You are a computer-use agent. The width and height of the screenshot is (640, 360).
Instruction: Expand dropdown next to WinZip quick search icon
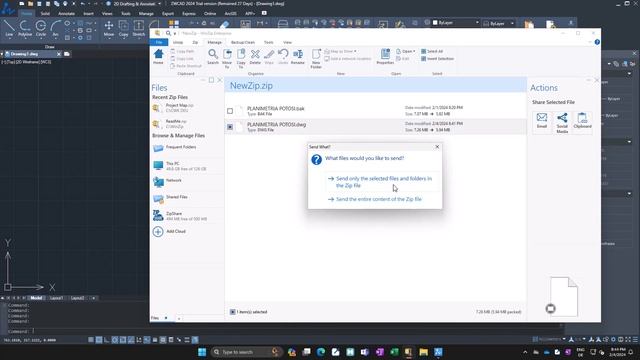click(x=175, y=33)
